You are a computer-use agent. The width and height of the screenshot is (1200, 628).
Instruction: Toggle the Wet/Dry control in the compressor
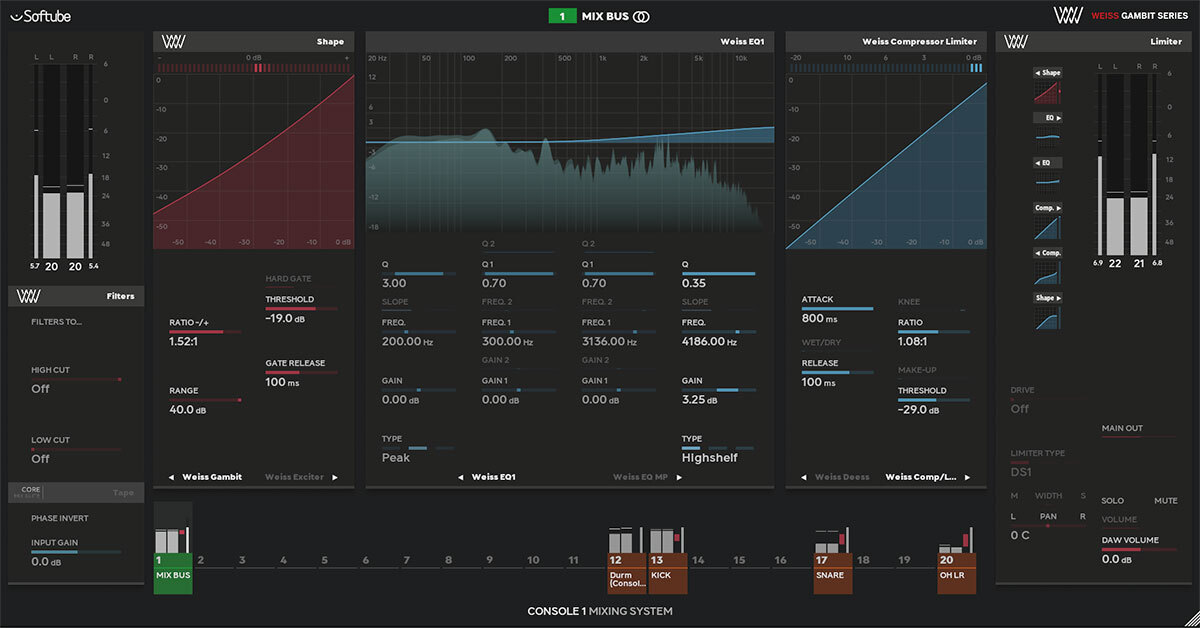pos(820,342)
